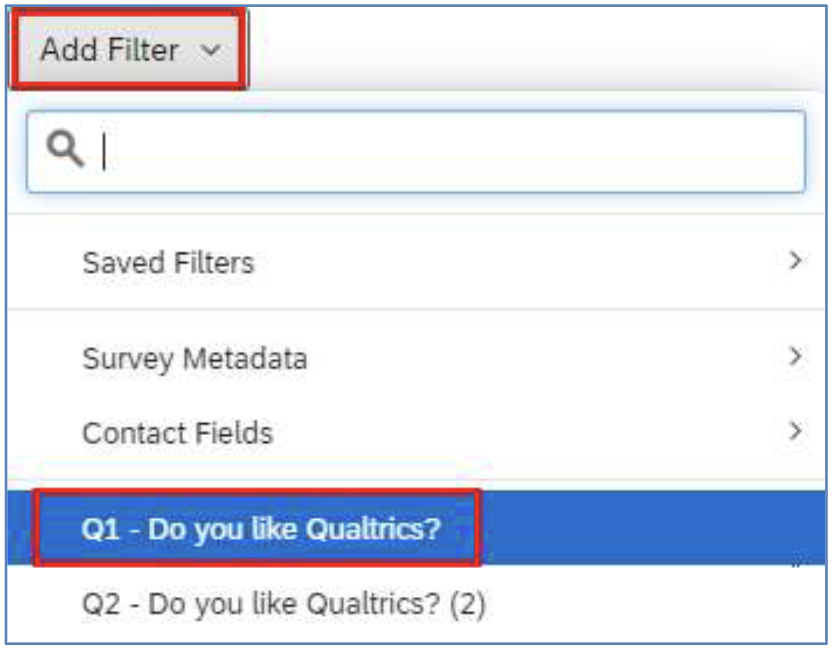Expand the Saved Filters submenu
The width and height of the screenshot is (832, 650).
[x=416, y=262]
